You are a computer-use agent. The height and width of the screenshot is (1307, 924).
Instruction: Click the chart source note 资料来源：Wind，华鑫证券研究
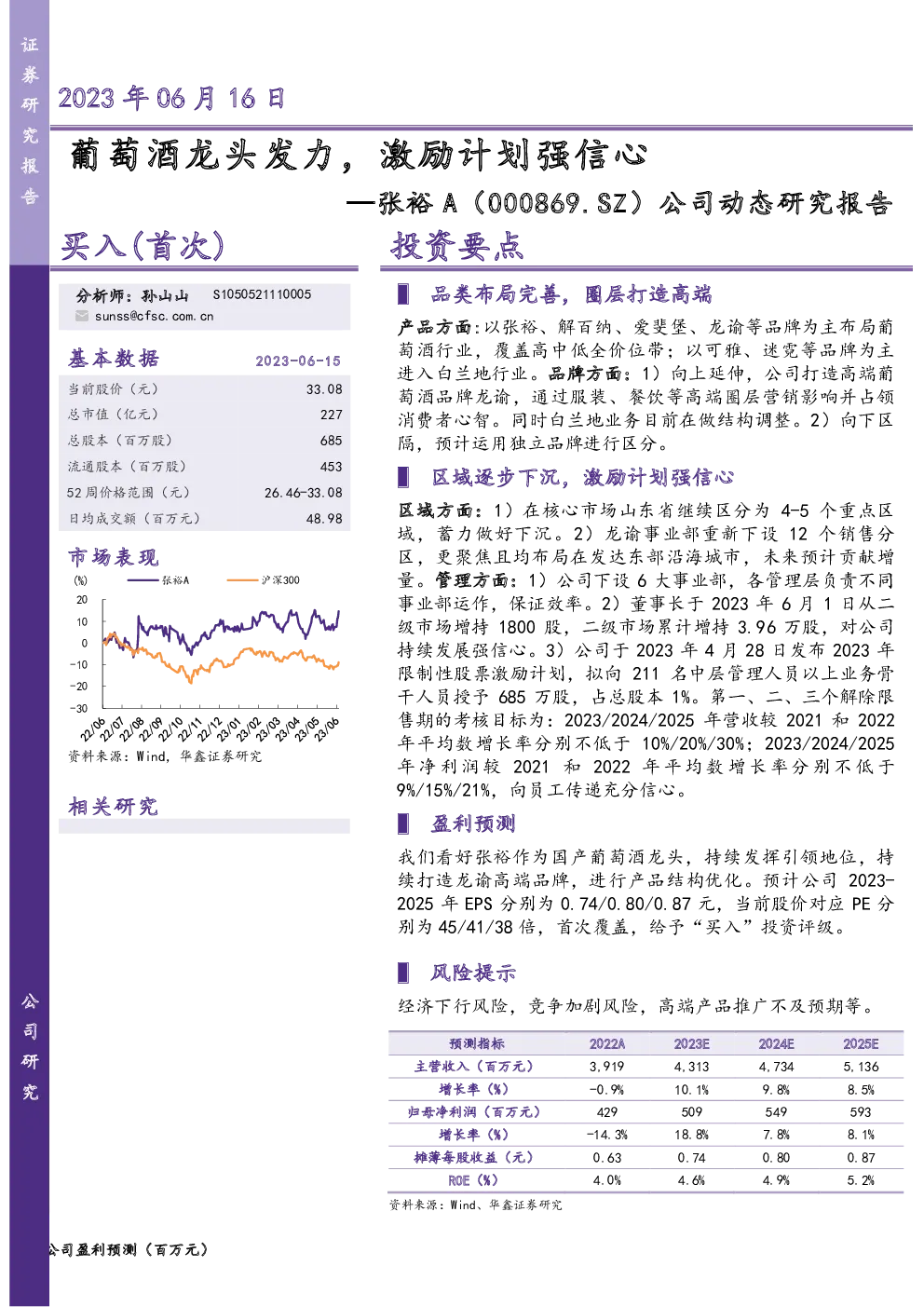[x=165, y=756]
